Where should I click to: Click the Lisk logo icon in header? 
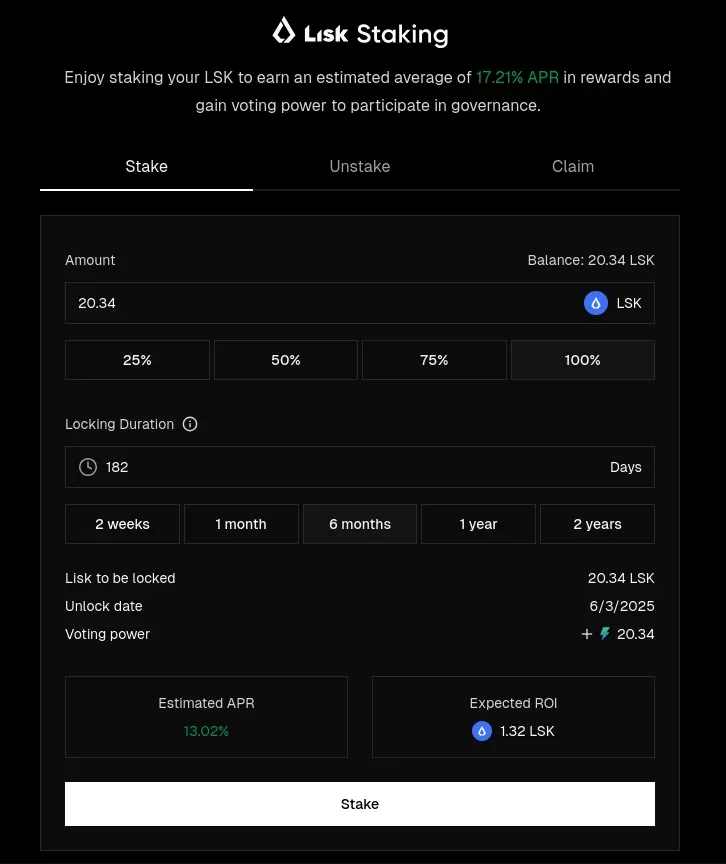click(284, 30)
